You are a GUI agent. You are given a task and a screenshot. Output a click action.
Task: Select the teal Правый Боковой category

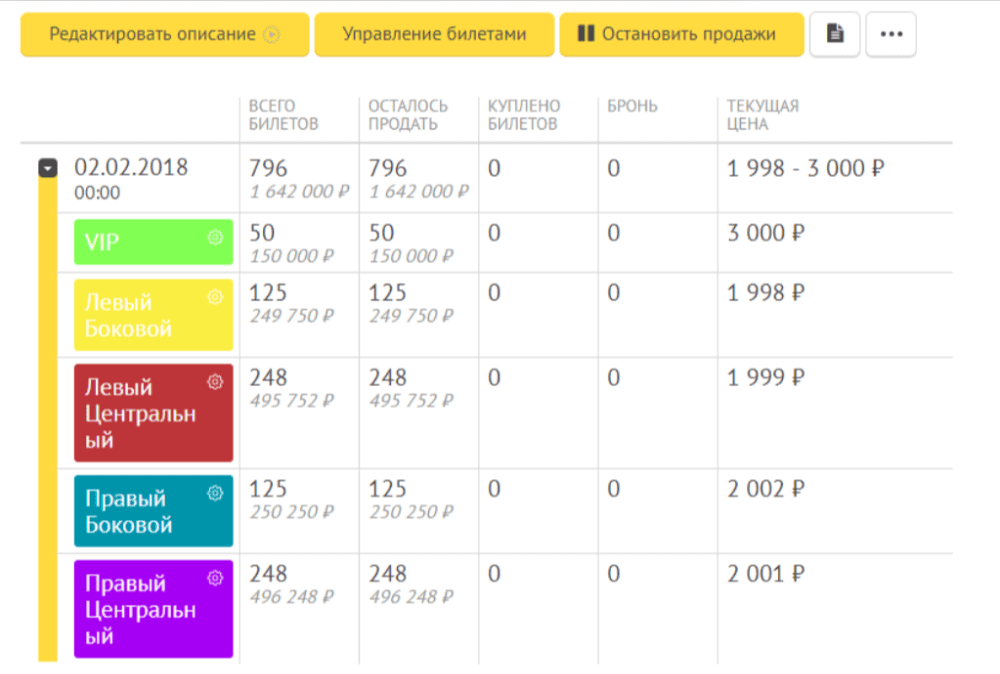153,511
